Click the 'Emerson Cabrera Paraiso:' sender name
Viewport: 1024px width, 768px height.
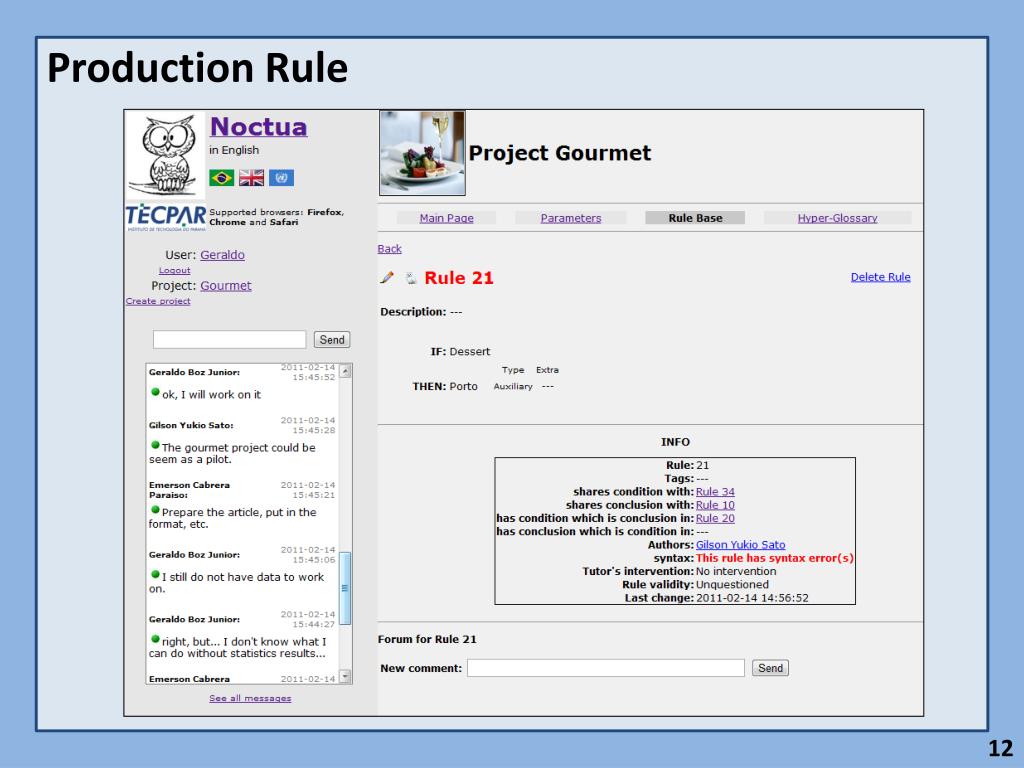click(x=189, y=490)
